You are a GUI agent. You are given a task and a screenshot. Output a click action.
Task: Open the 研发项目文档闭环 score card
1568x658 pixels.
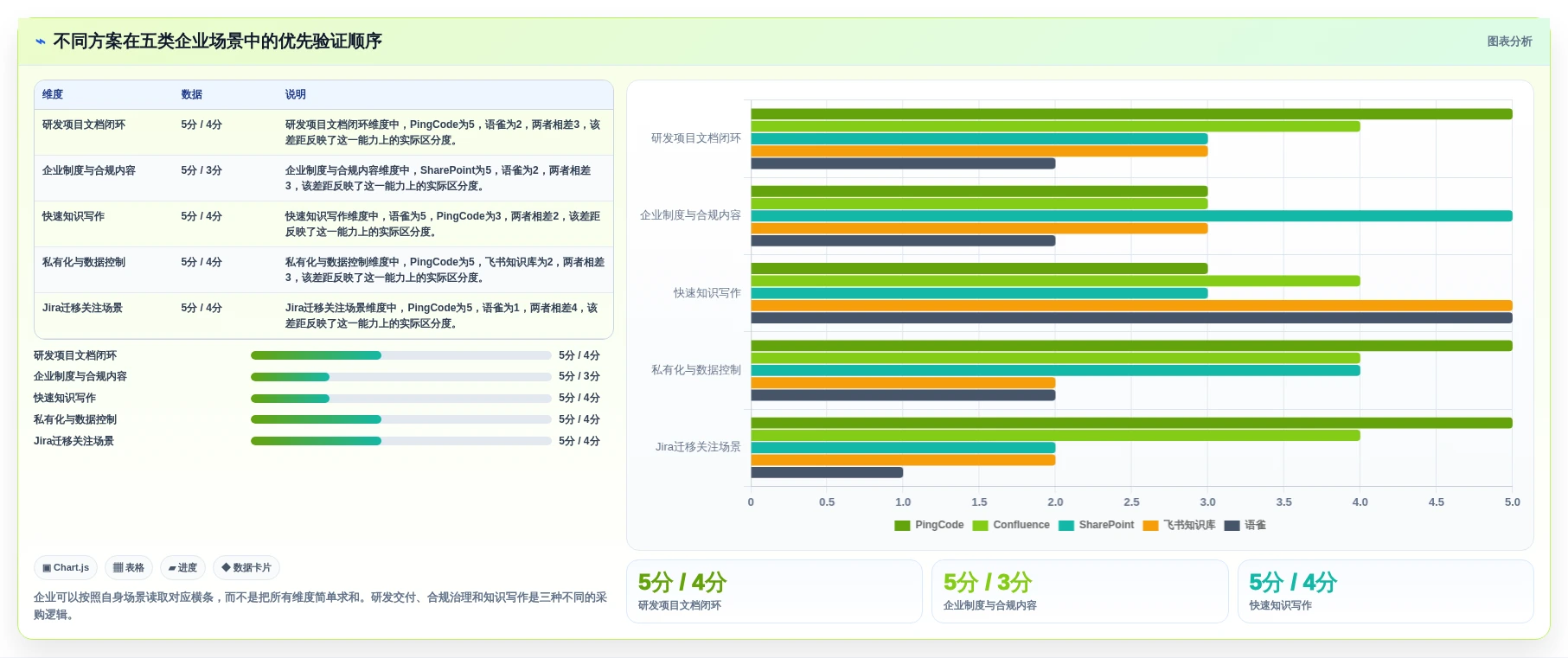pos(774,591)
